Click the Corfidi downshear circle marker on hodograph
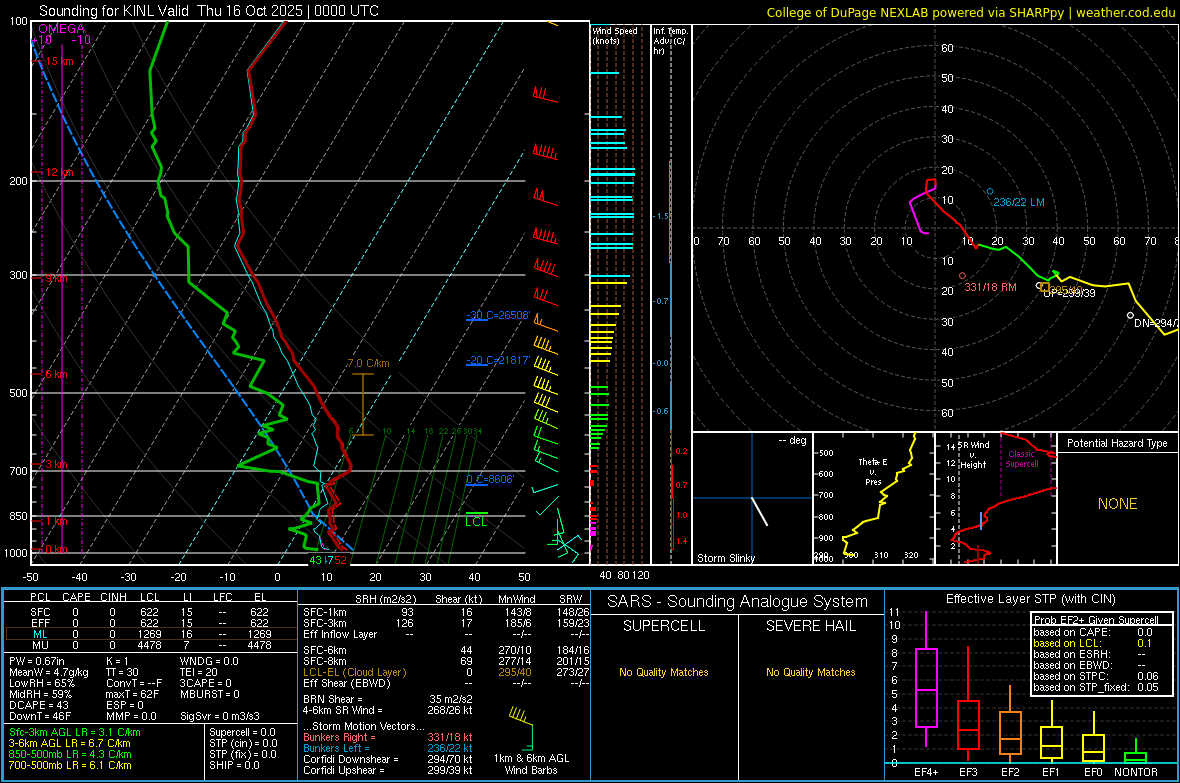The width and height of the screenshot is (1180, 783). point(1130,315)
